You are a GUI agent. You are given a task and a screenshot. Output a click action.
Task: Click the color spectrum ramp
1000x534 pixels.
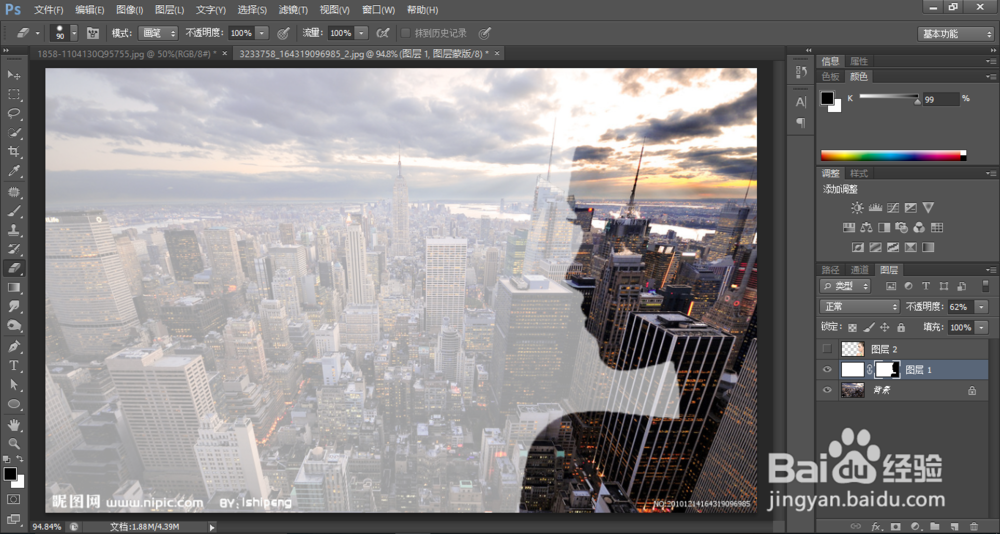pos(893,156)
